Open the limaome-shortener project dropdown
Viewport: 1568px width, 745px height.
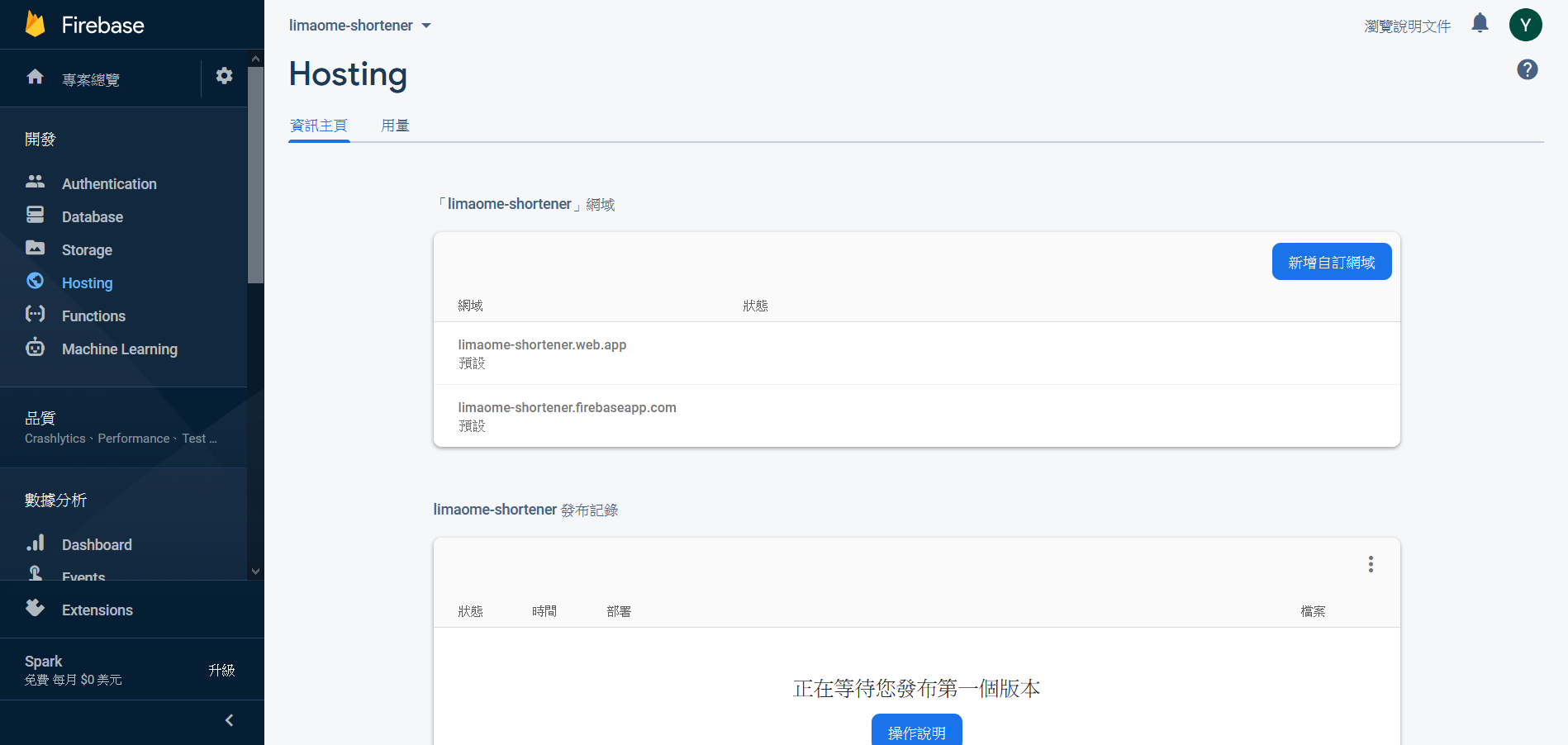(360, 26)
